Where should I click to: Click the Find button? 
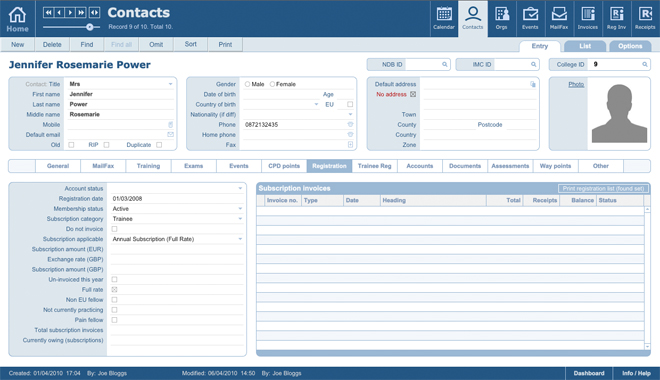click(x=87, y=45)
